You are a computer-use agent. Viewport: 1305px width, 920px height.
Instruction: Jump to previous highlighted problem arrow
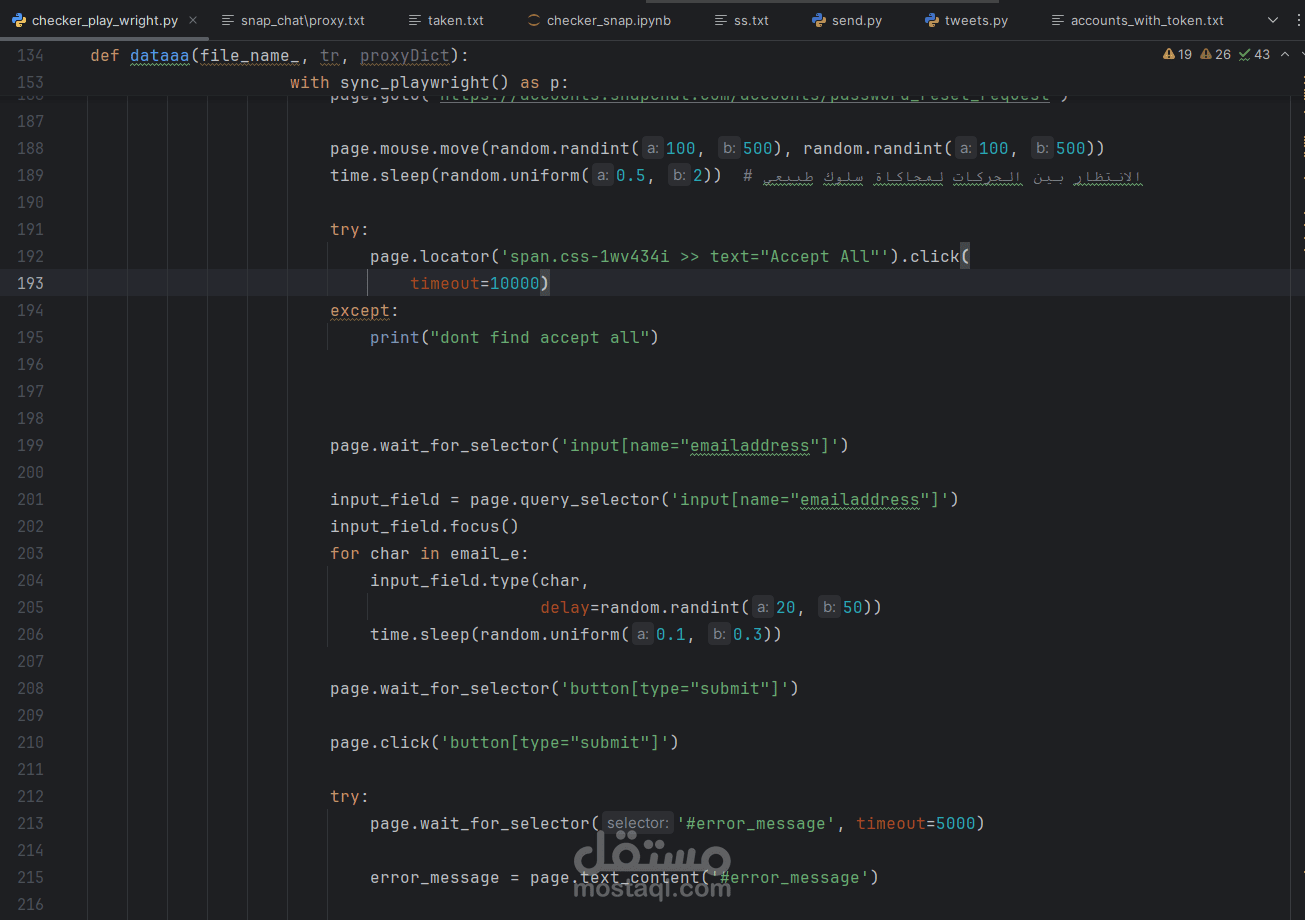click(1283, 55)
